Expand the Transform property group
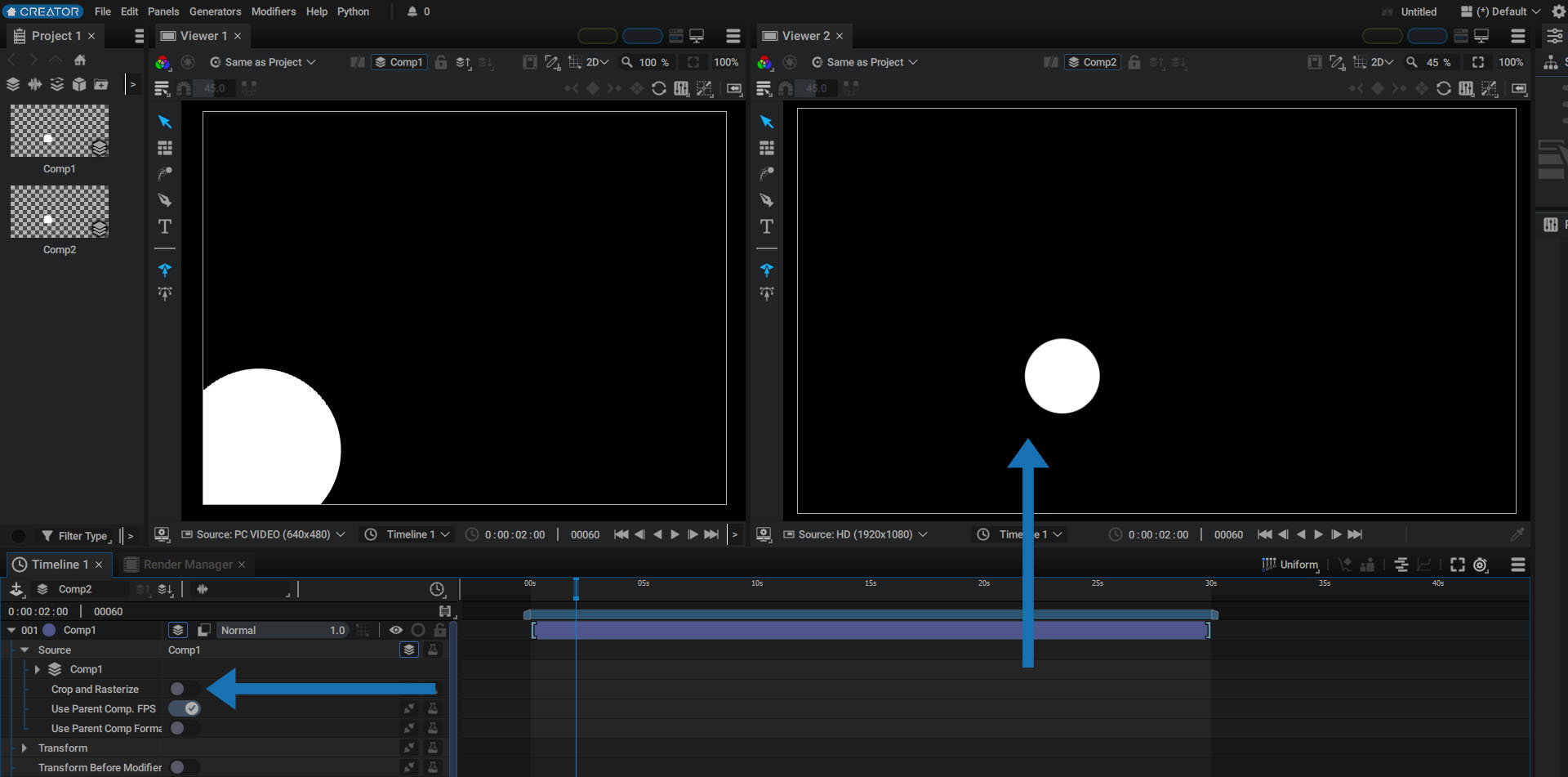This screenshot has height=777, width=1568. pyautogui.click(x=24, y=748)
